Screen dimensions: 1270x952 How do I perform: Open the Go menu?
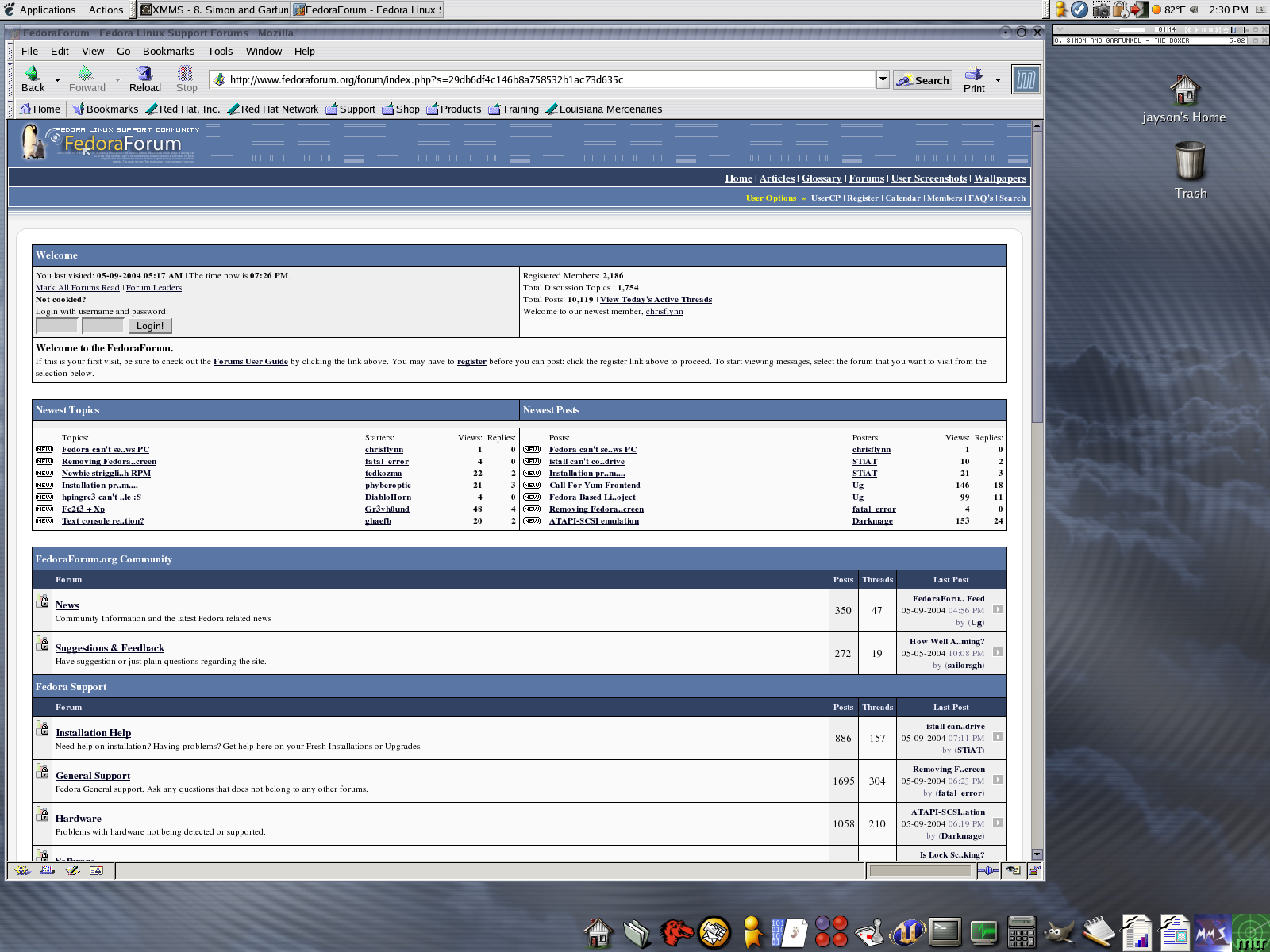(x=123, y=51)
